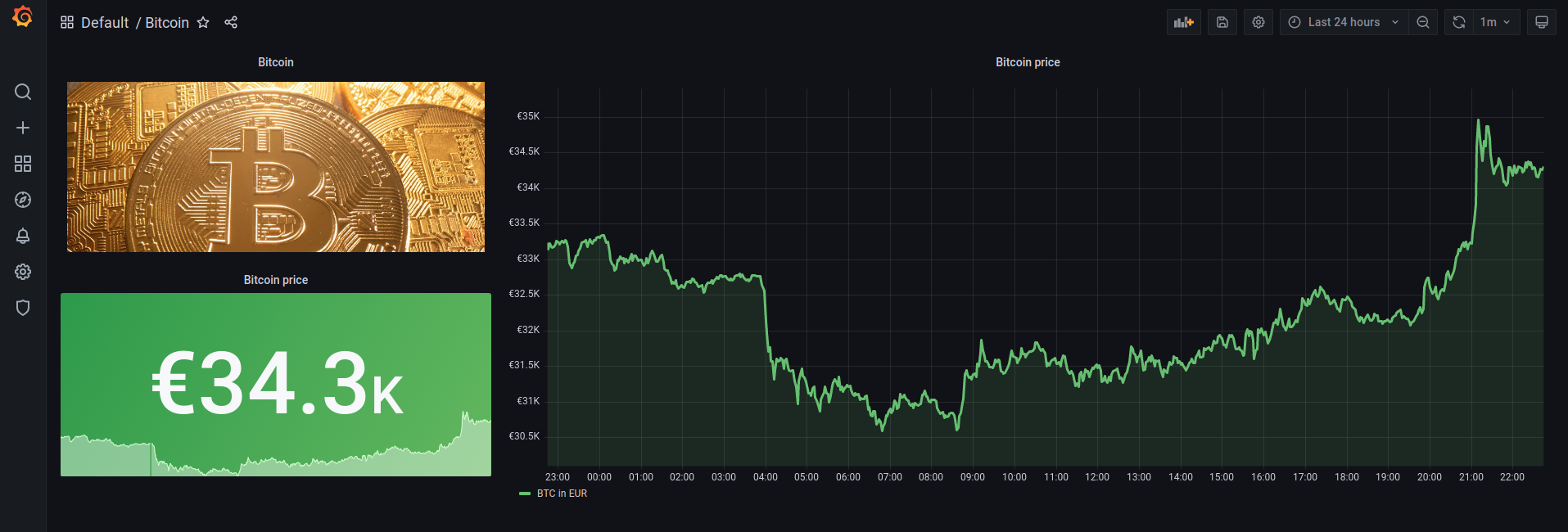The height and width of the screenshot is (532, 1568).
Task: Click the Add panel button
Action: [1183, 22]
